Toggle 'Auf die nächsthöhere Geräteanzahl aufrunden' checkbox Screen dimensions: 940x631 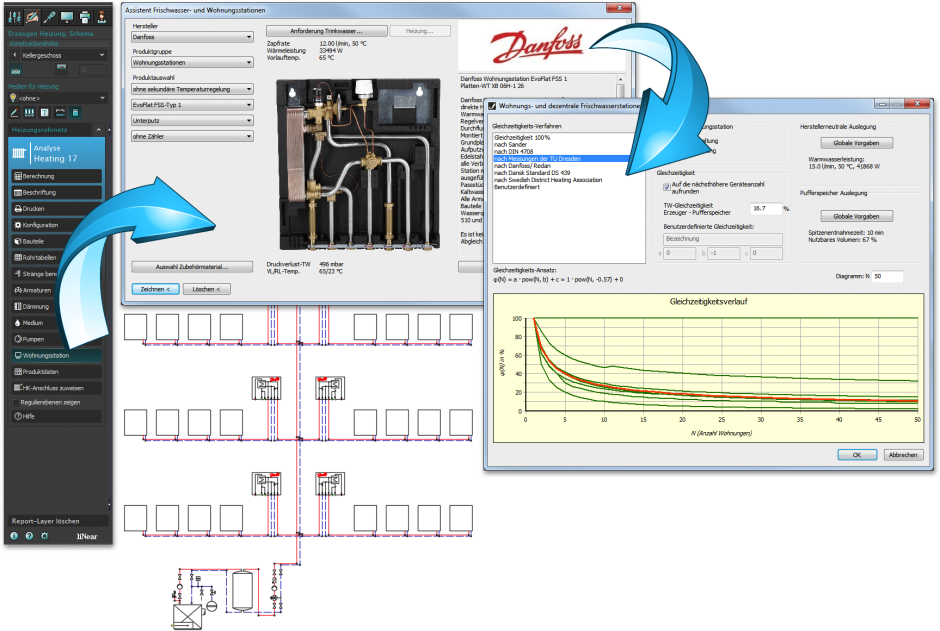(667, 187)
